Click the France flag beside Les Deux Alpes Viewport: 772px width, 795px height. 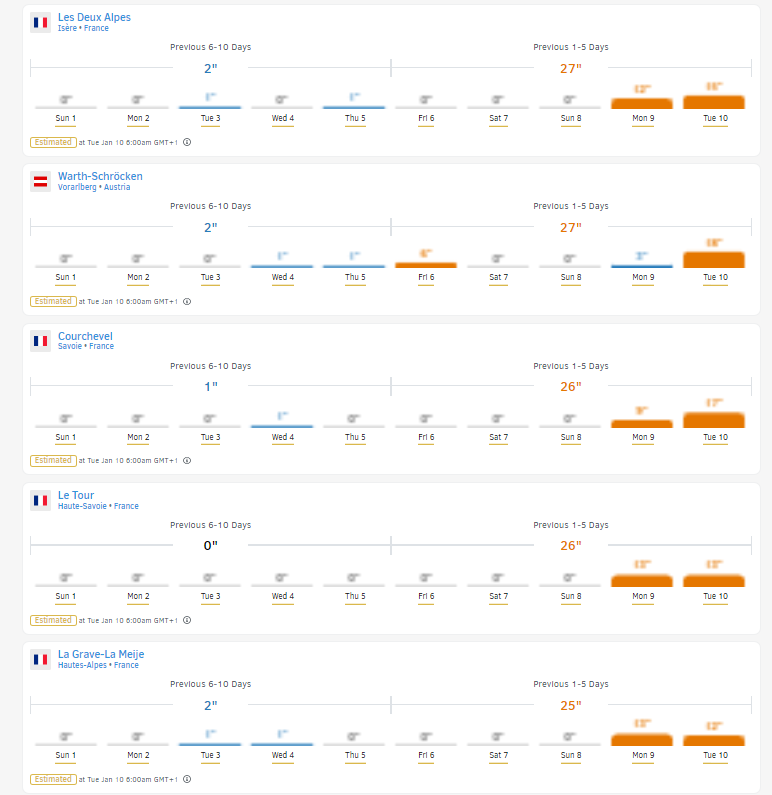[x=40, y=22]
